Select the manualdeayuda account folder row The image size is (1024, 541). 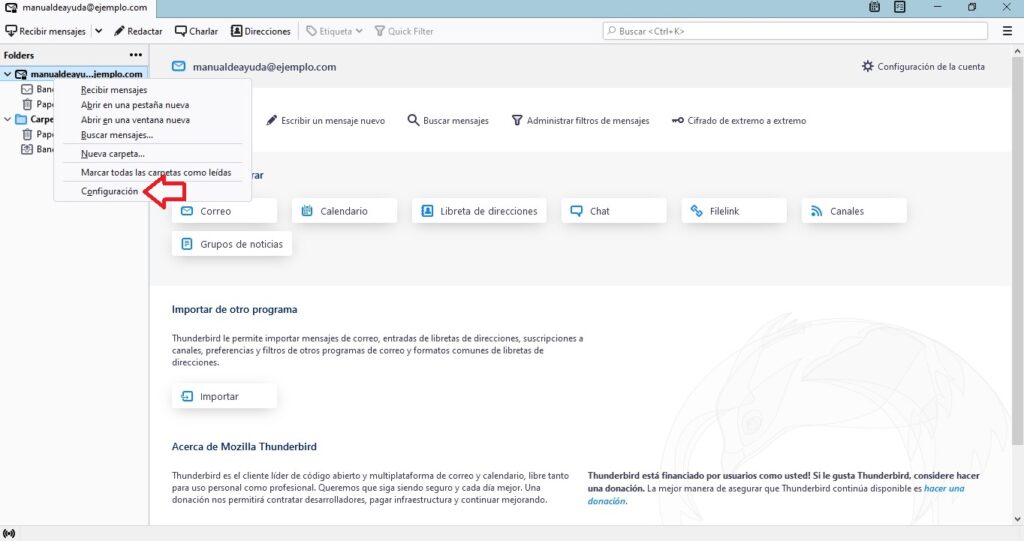pyautogui.click(x=74, y=74)
